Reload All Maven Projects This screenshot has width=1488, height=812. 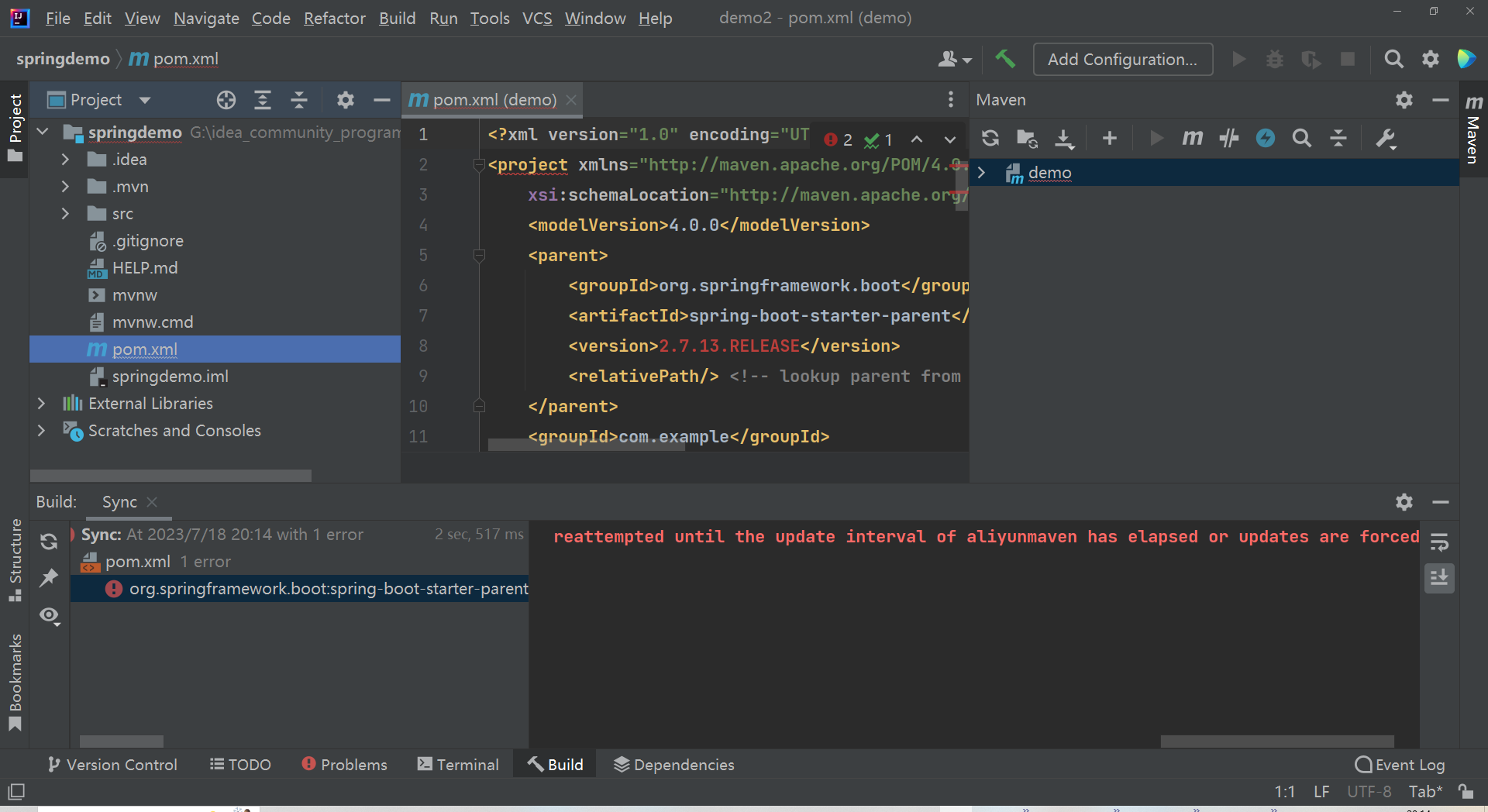click(x=990, y=139)
